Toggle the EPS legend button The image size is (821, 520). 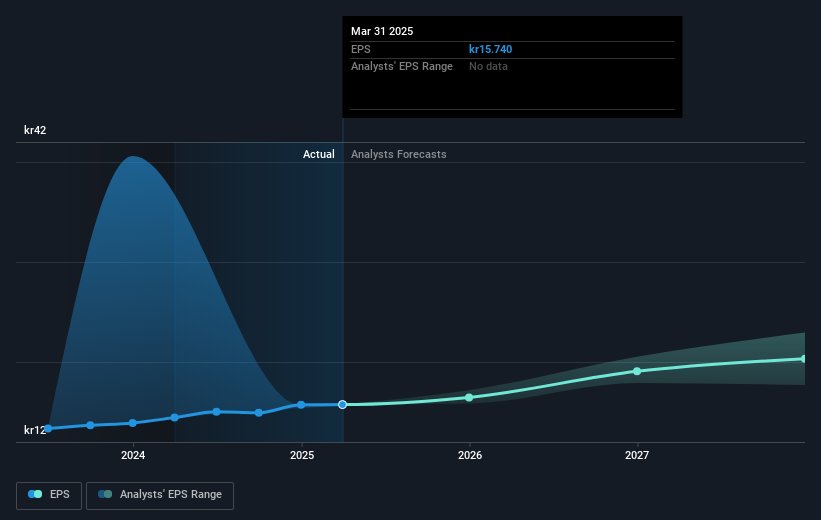[x=49, y=495]
